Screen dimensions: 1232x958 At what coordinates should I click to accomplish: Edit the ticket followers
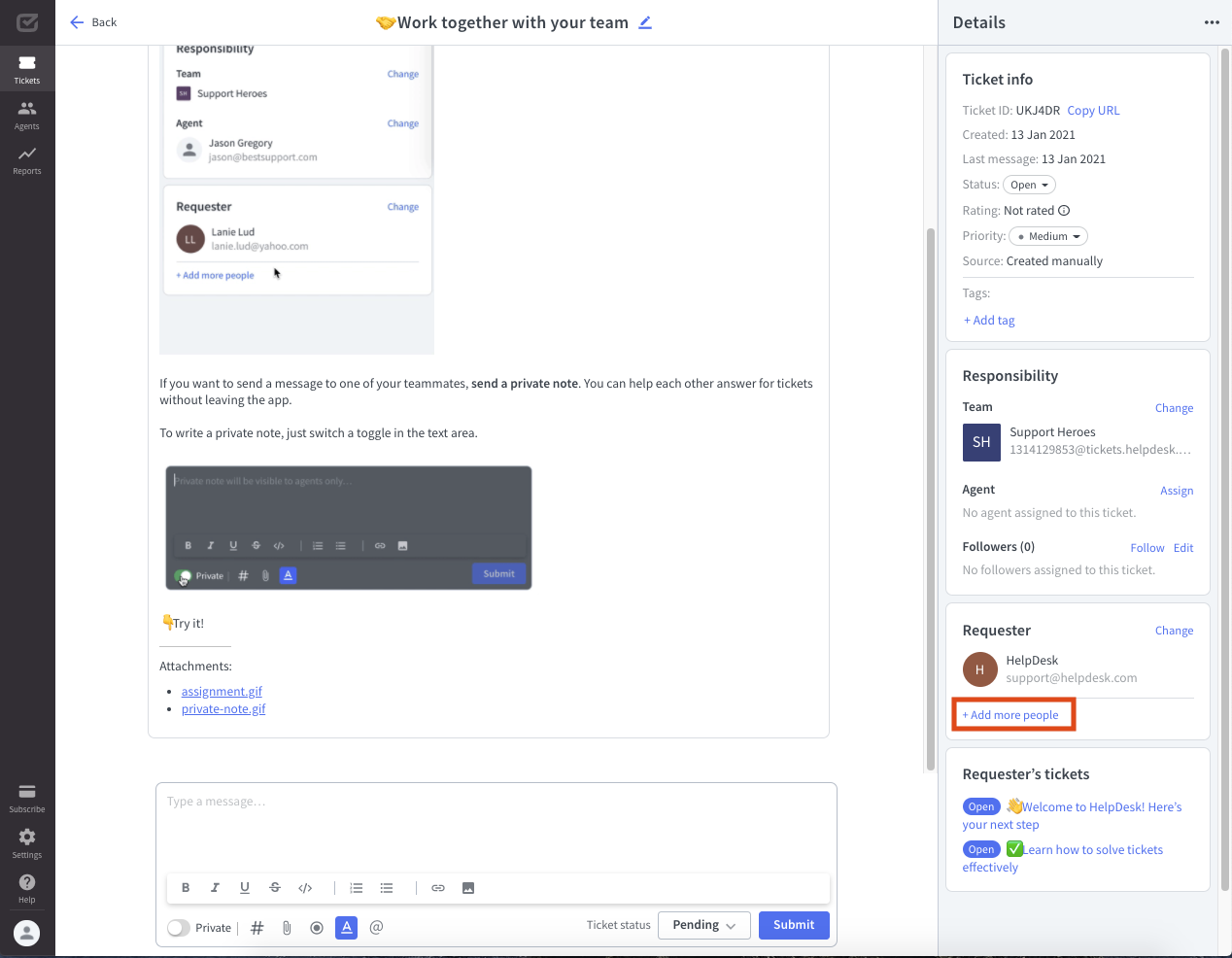click(1183, 548)
